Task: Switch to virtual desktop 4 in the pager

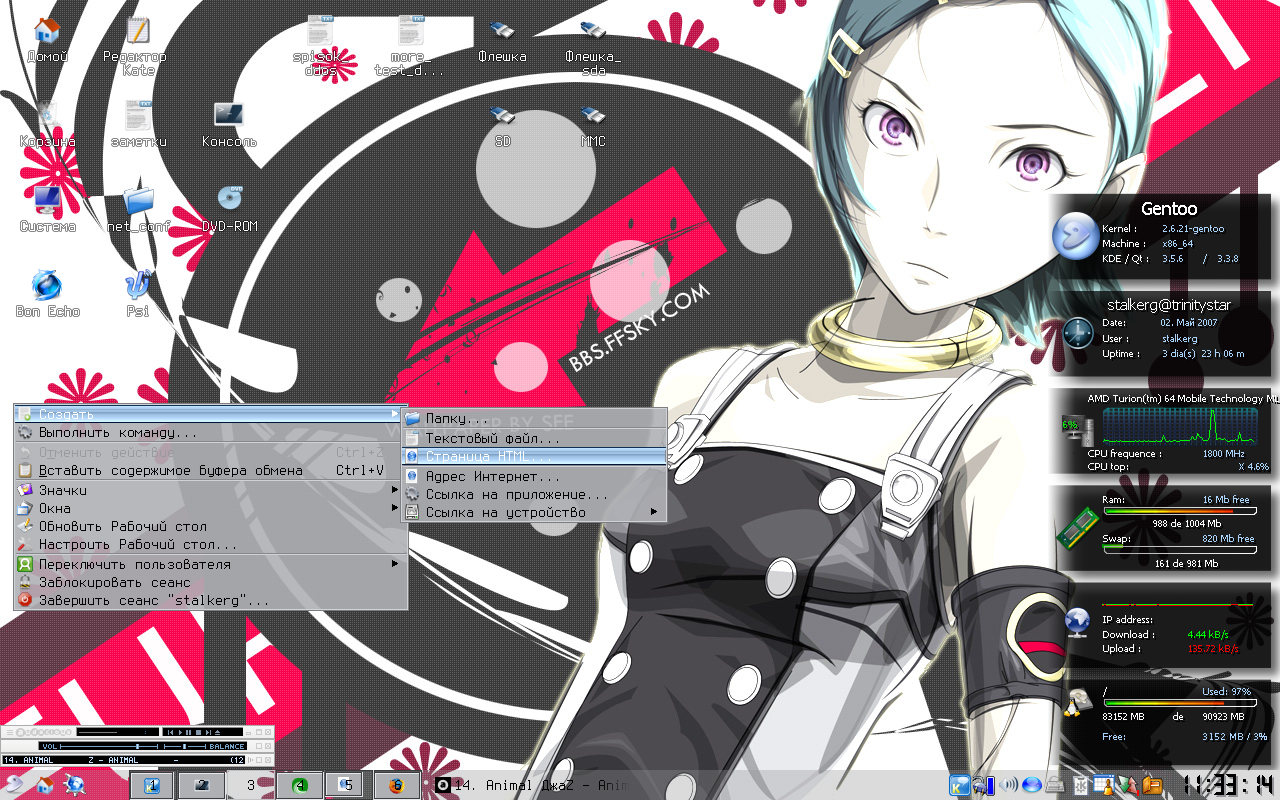Action: (299, 785)
